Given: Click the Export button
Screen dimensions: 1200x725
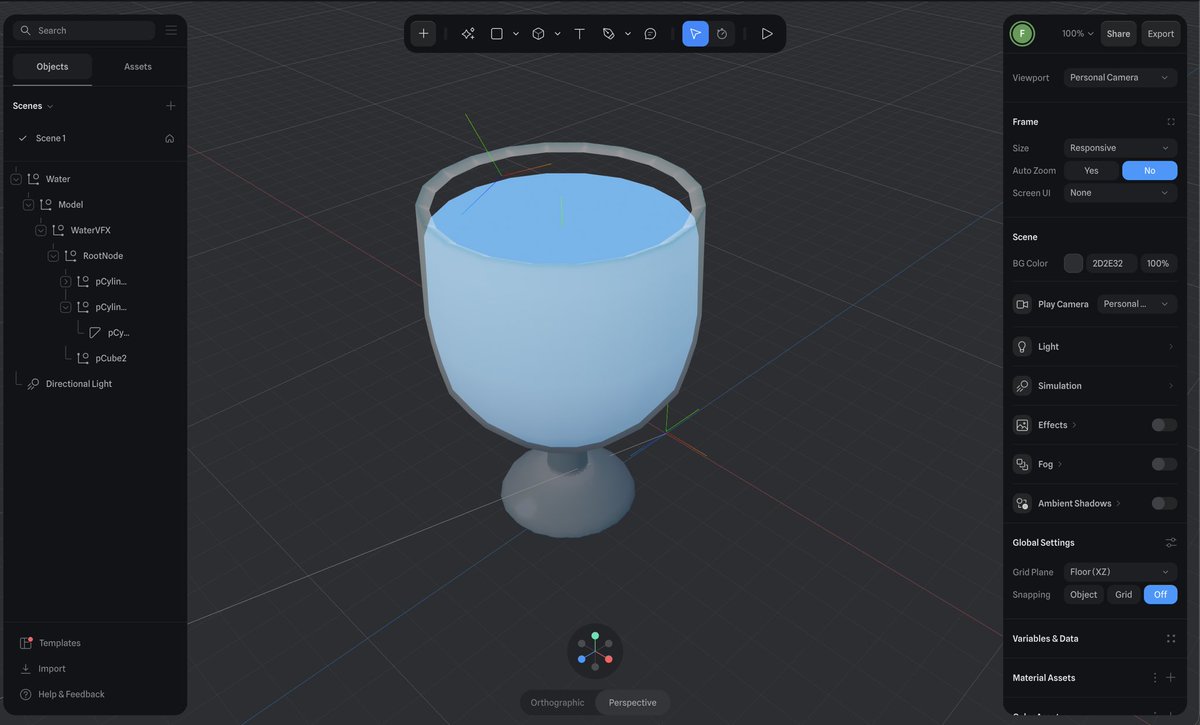Looking at the screenshot, I should (1161, 34).
